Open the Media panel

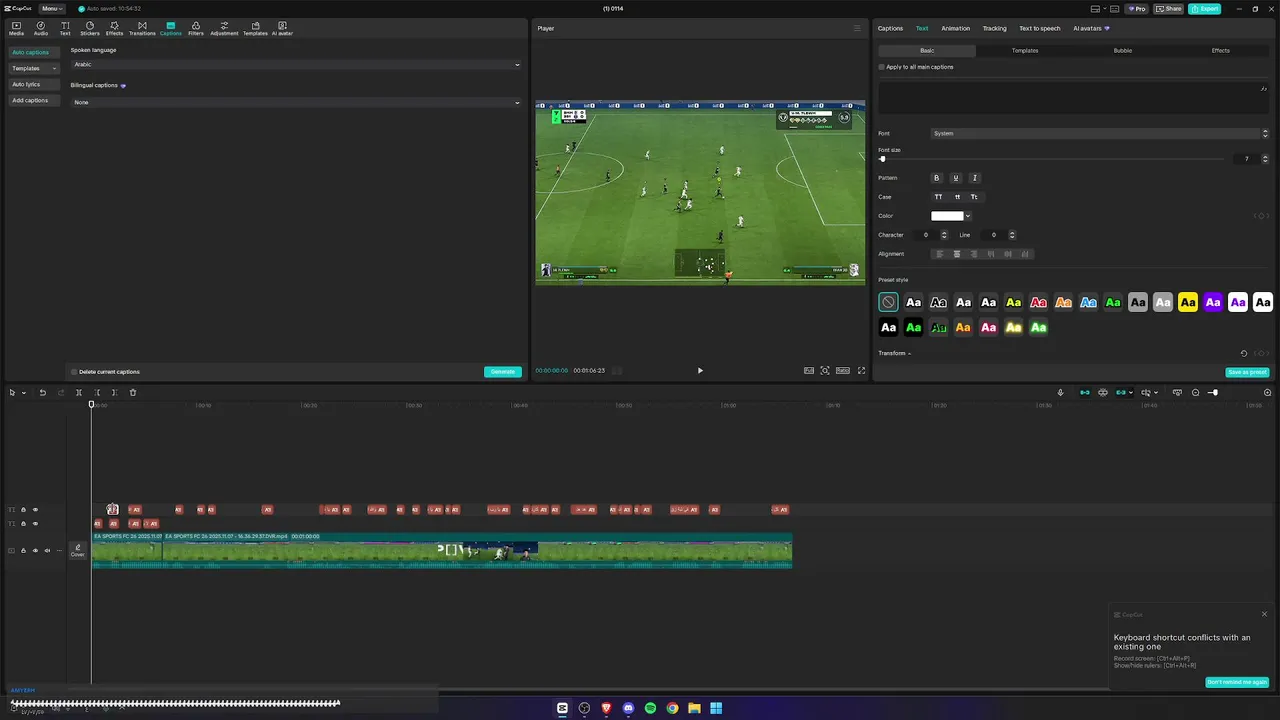pos(16,28)
